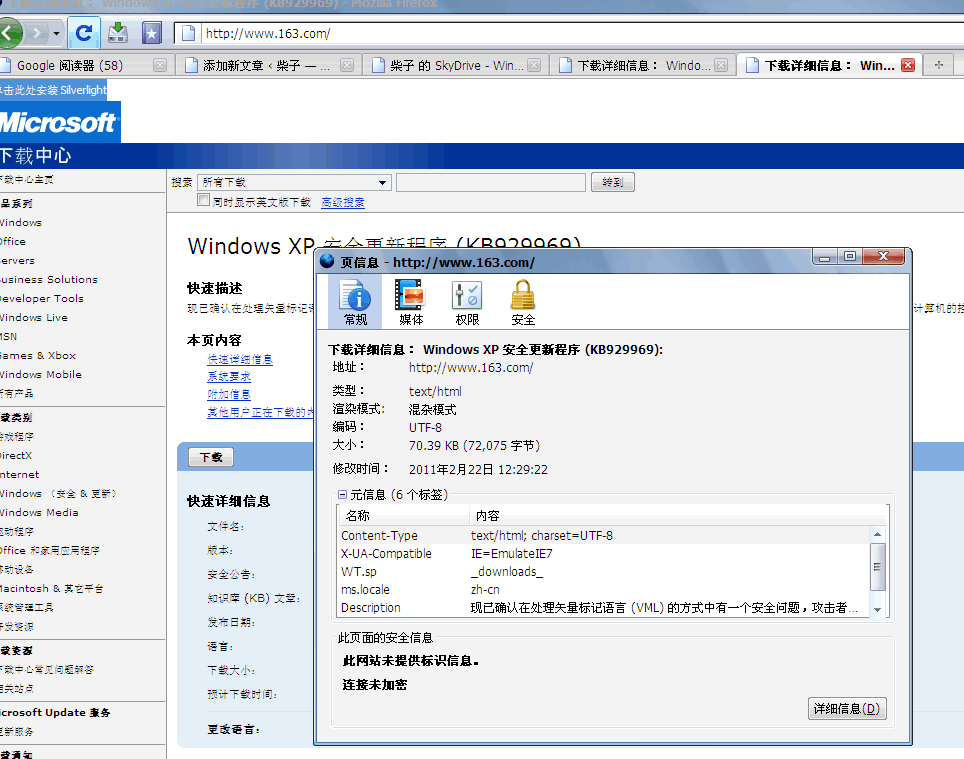Switch to the 柴子 的 SkyDrive tab
Image resolution: width=964 pixels, height=759 pixels.
point(456,65)
